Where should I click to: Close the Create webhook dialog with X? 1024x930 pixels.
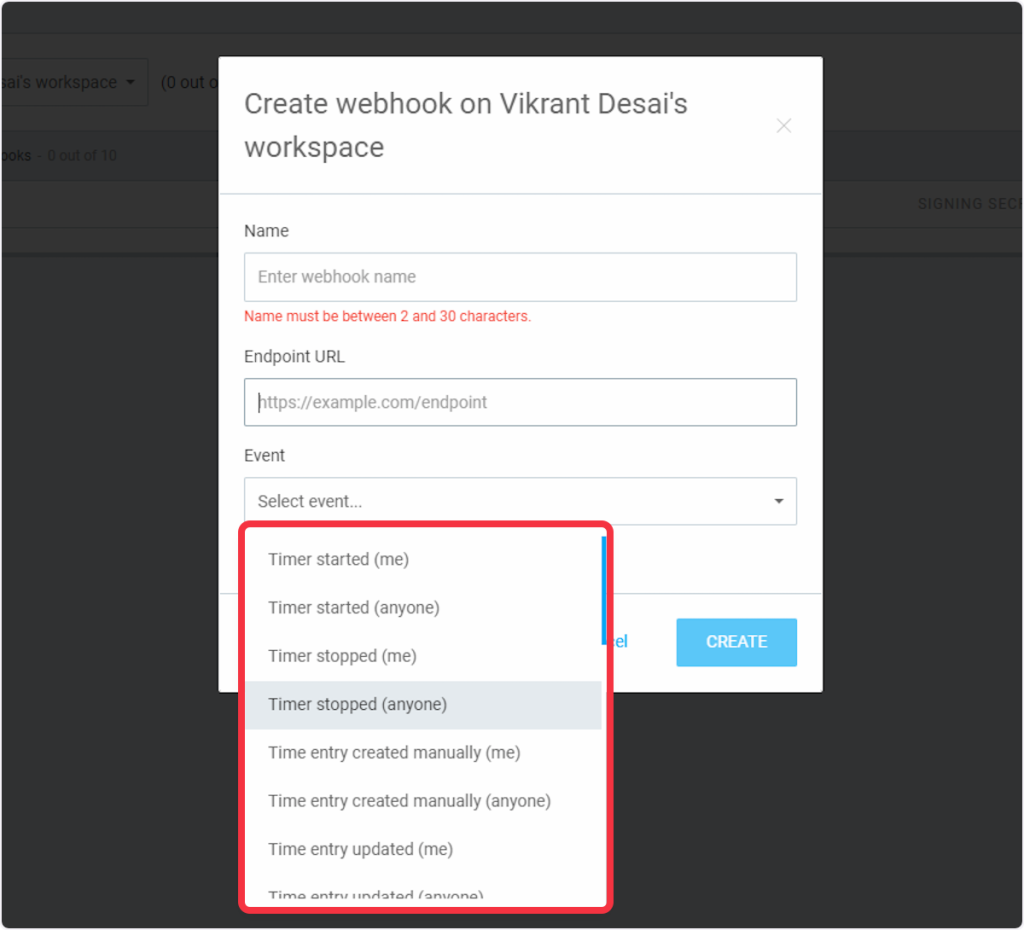pos(784,126)
